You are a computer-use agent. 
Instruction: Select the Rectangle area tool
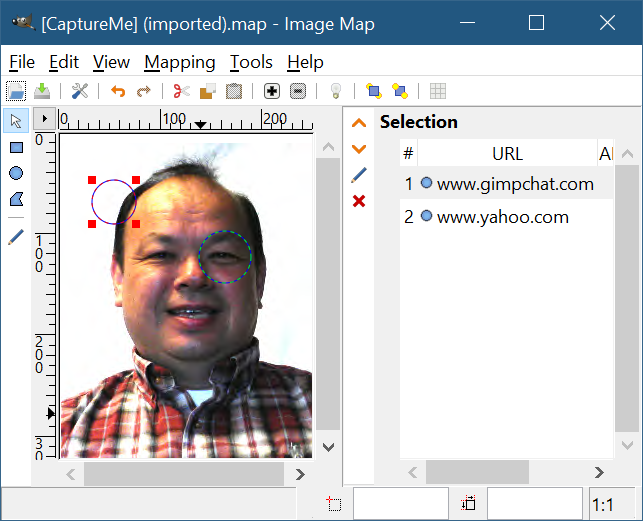click(x=16, y=147)
